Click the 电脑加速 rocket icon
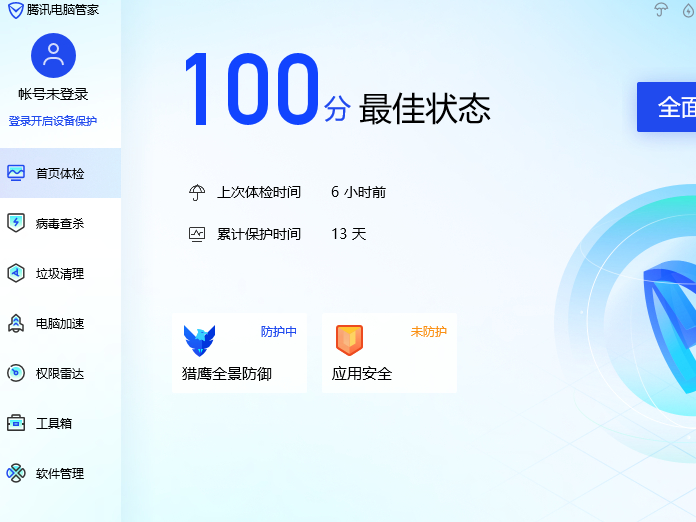Viewport: 696px width, 522px height. point(16,323)
